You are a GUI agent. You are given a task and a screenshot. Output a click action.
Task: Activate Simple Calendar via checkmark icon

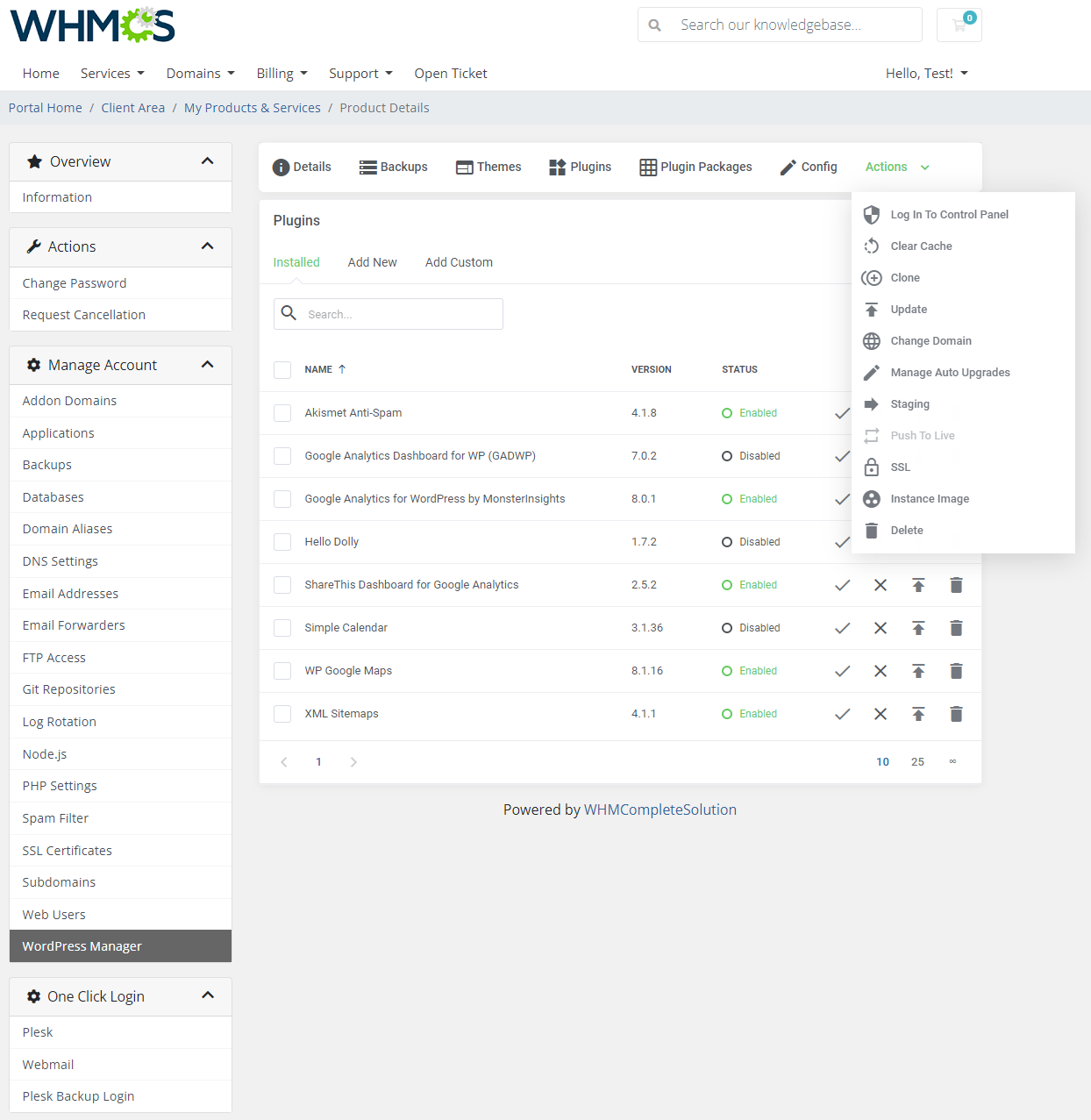(842, 628)
